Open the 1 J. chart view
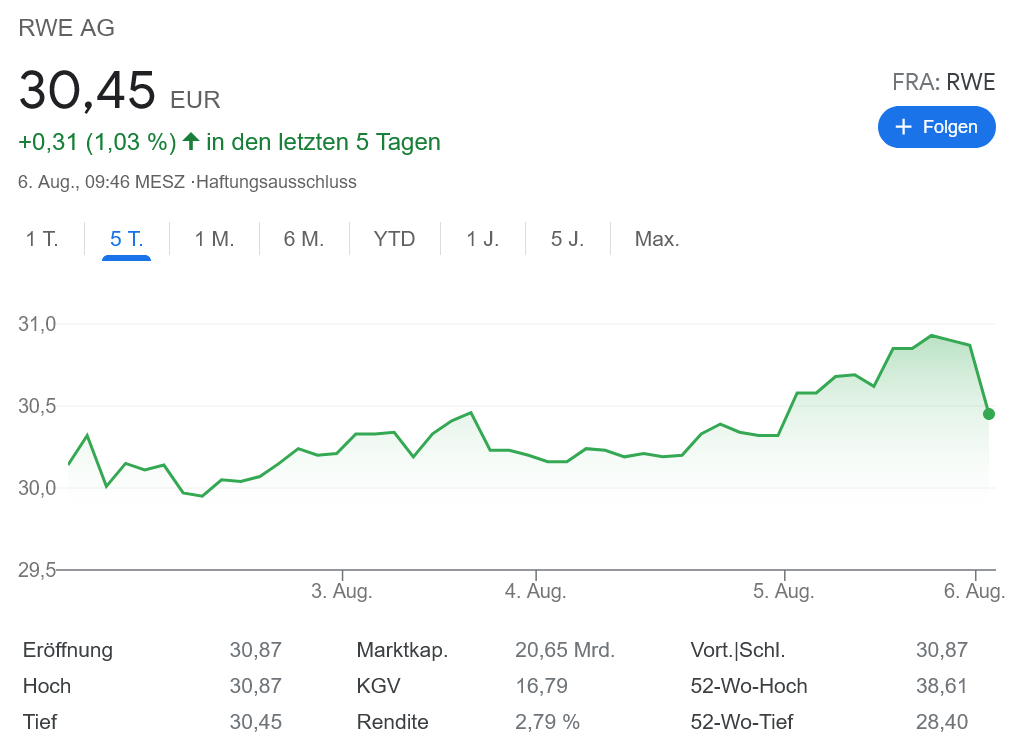 point(483,239)
